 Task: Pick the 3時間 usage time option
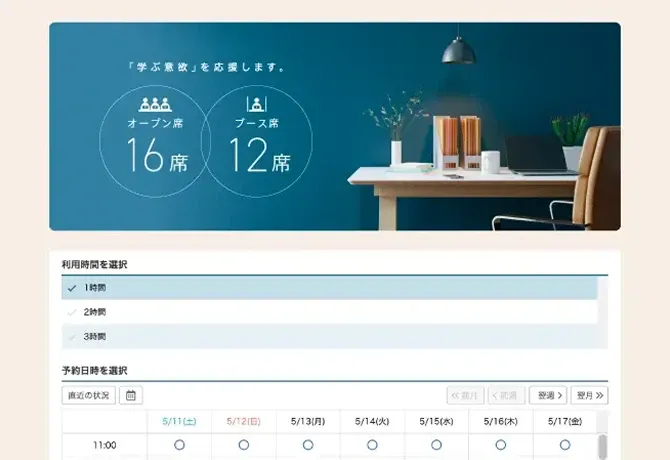pyautogui.click(x=329, y=337)
